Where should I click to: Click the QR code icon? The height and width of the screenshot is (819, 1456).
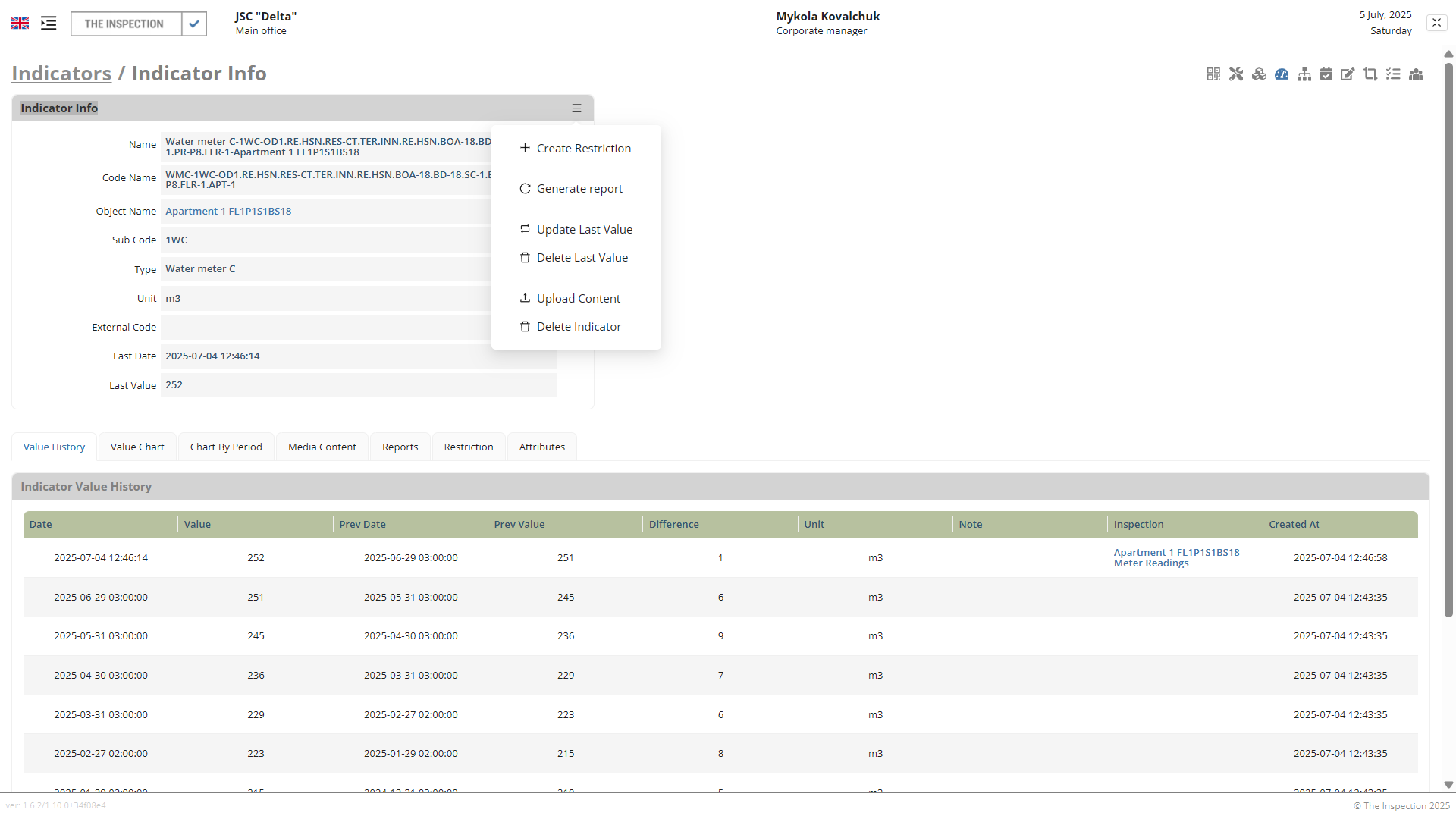[1213, 74]
